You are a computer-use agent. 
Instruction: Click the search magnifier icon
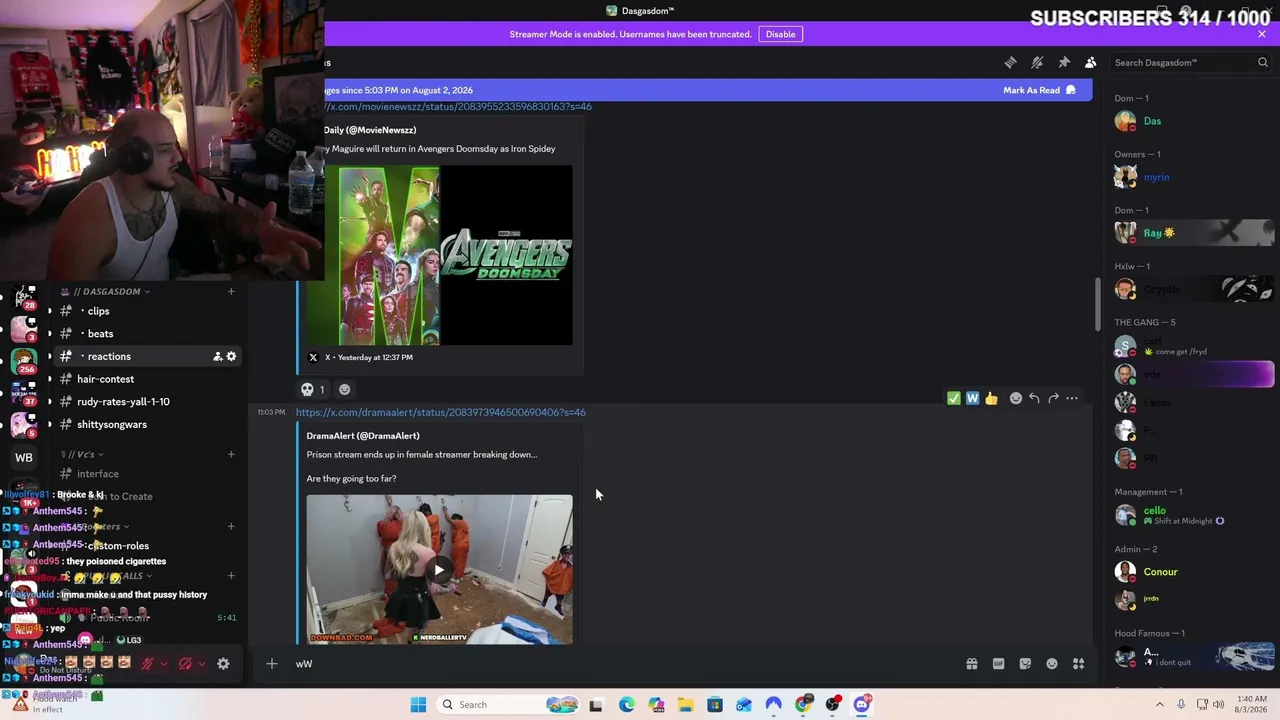1263,62
